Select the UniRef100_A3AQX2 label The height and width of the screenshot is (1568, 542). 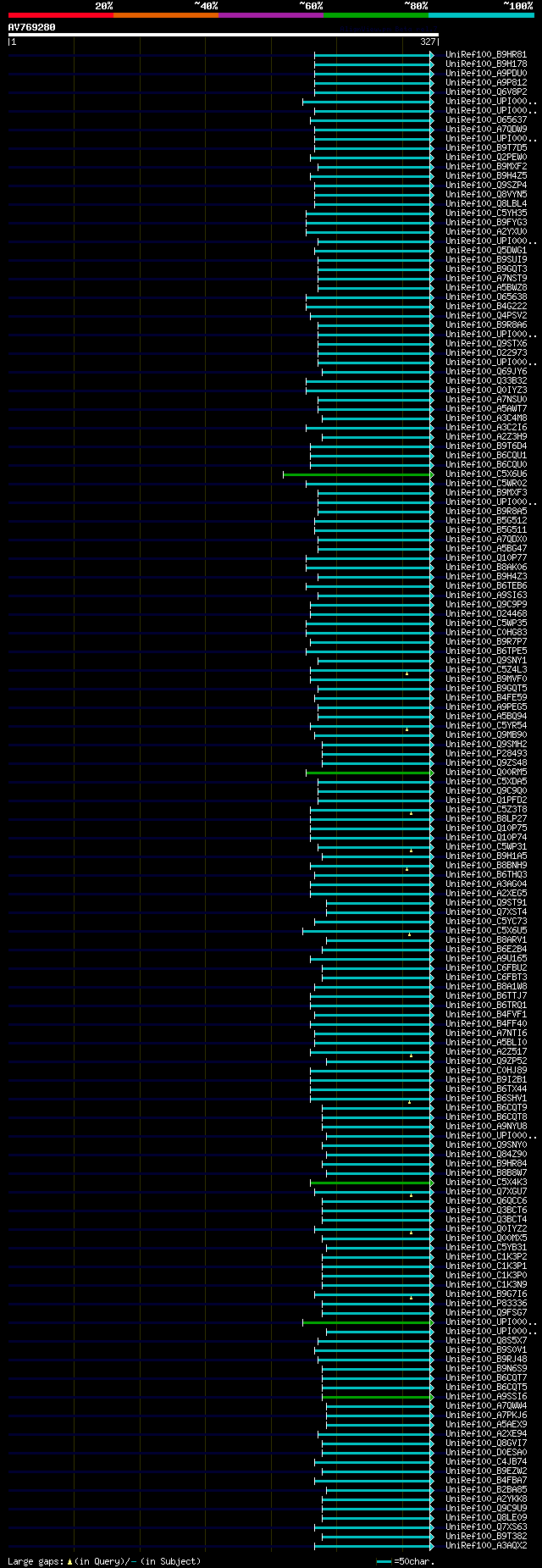point(486,1546)
